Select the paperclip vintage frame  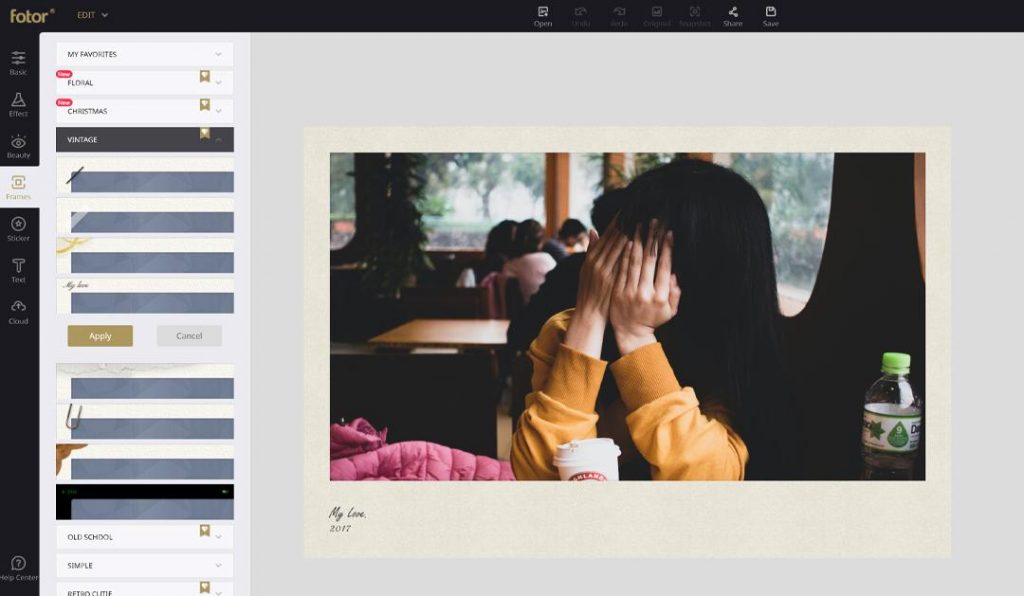145,422
